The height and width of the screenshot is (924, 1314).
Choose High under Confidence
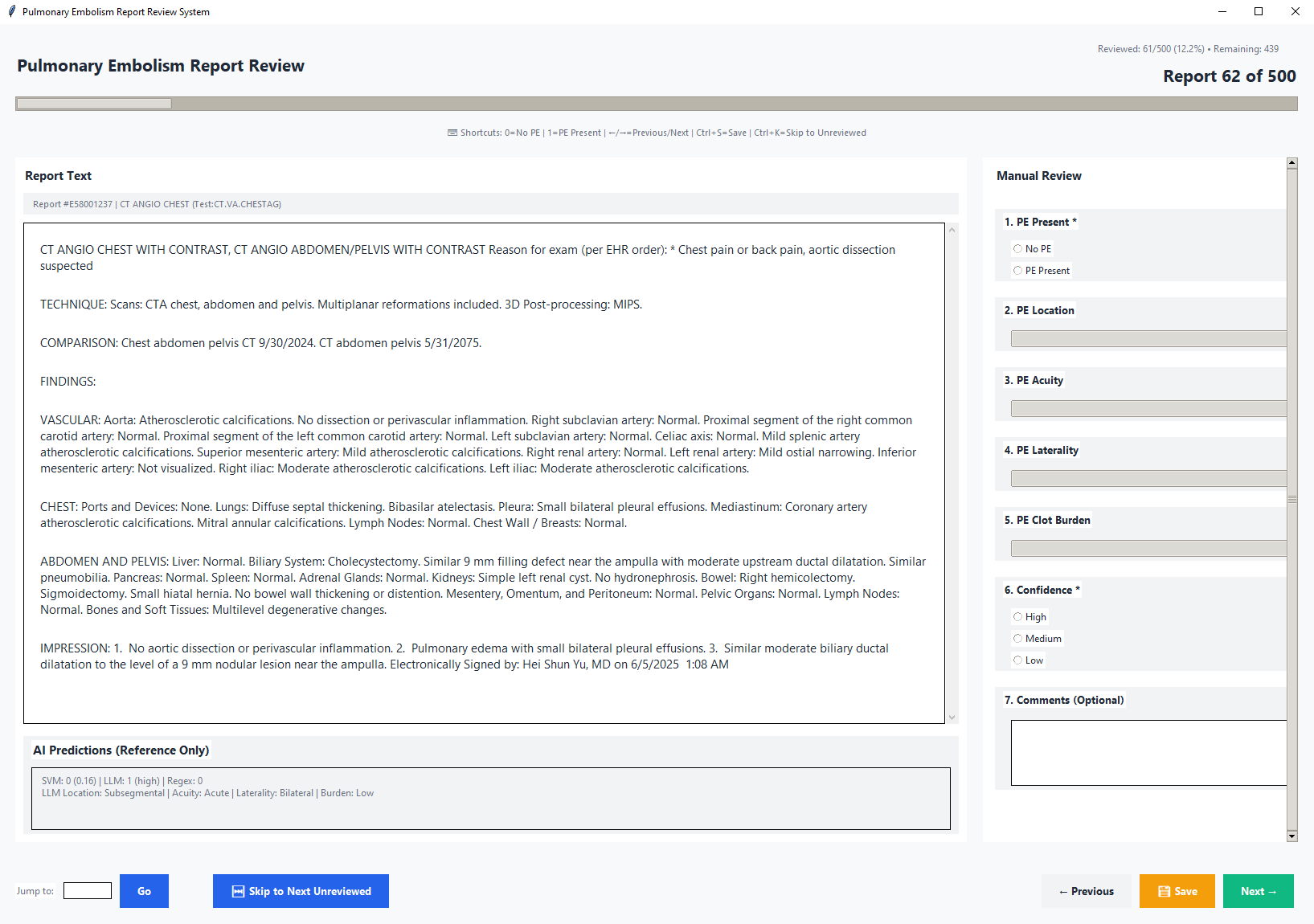(x=1017, y=616)
